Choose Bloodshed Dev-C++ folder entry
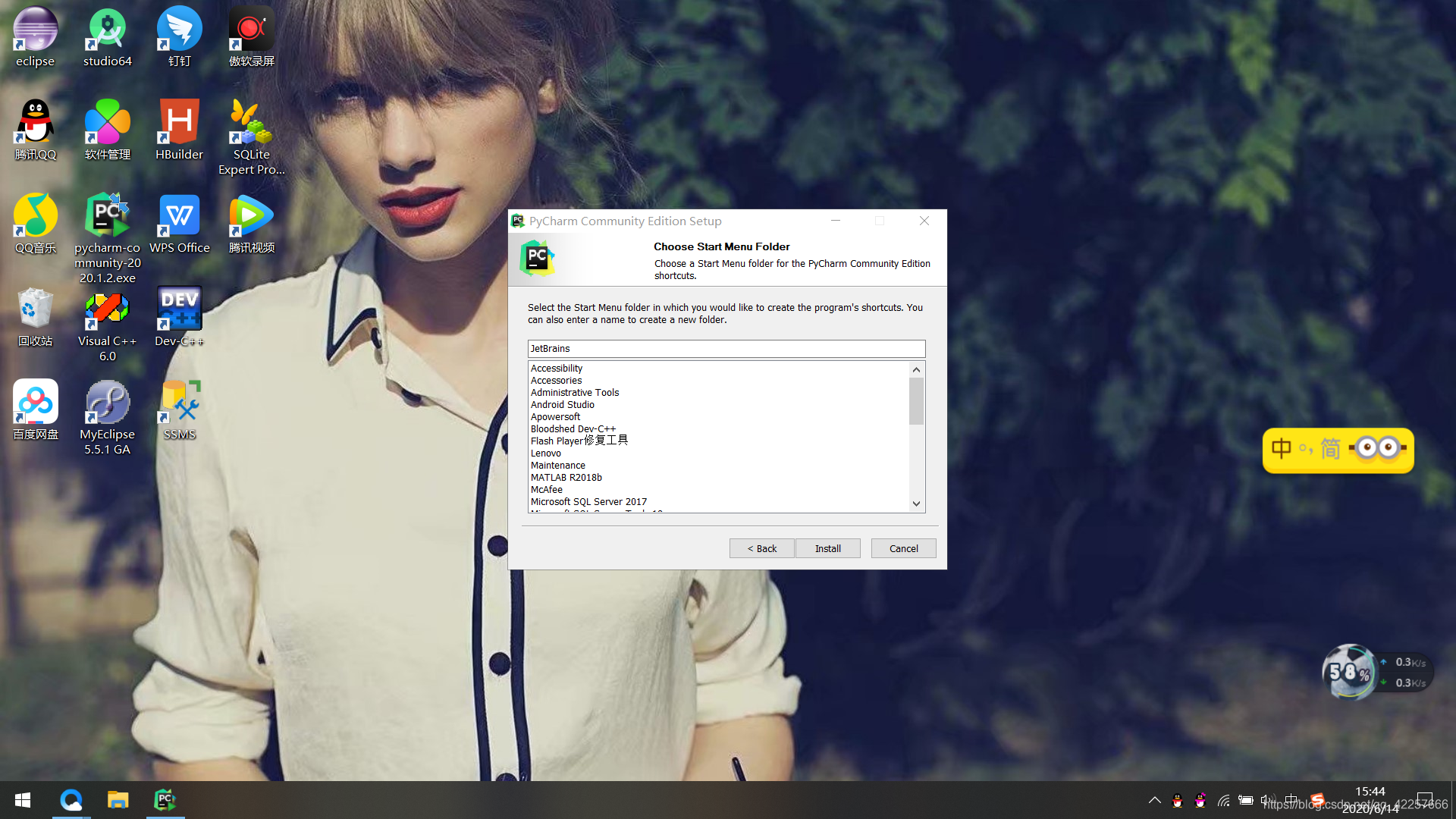1456x819 pixels. click(x=573, y=429)
